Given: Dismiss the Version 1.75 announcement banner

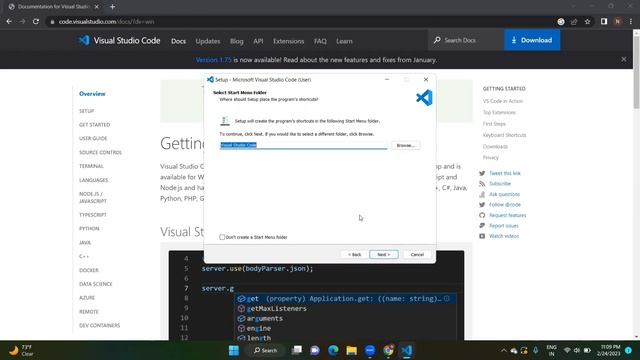Looking at the screenshot, I should click(624, 60).
